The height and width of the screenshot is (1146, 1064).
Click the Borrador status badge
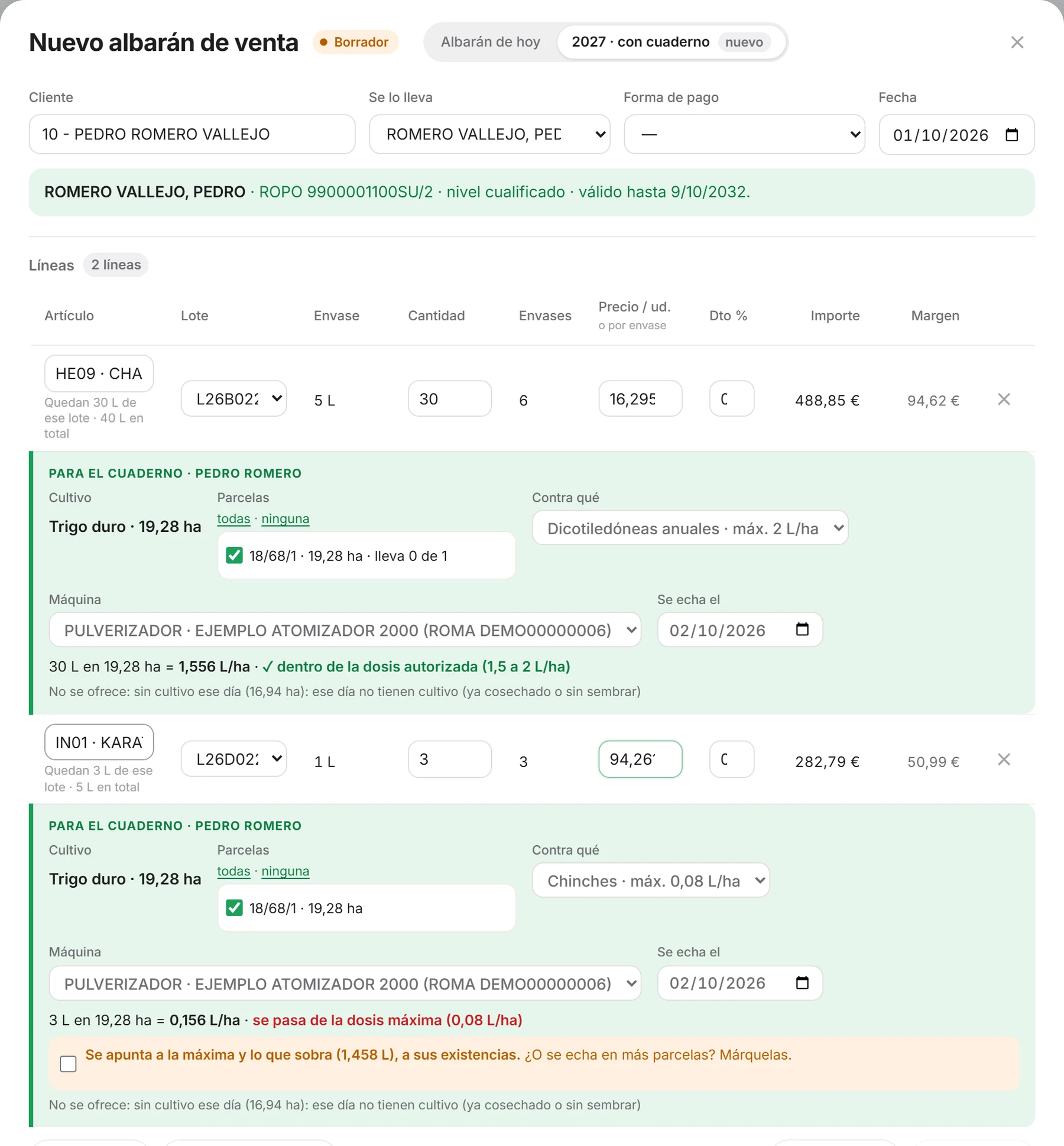click(355, 42)
